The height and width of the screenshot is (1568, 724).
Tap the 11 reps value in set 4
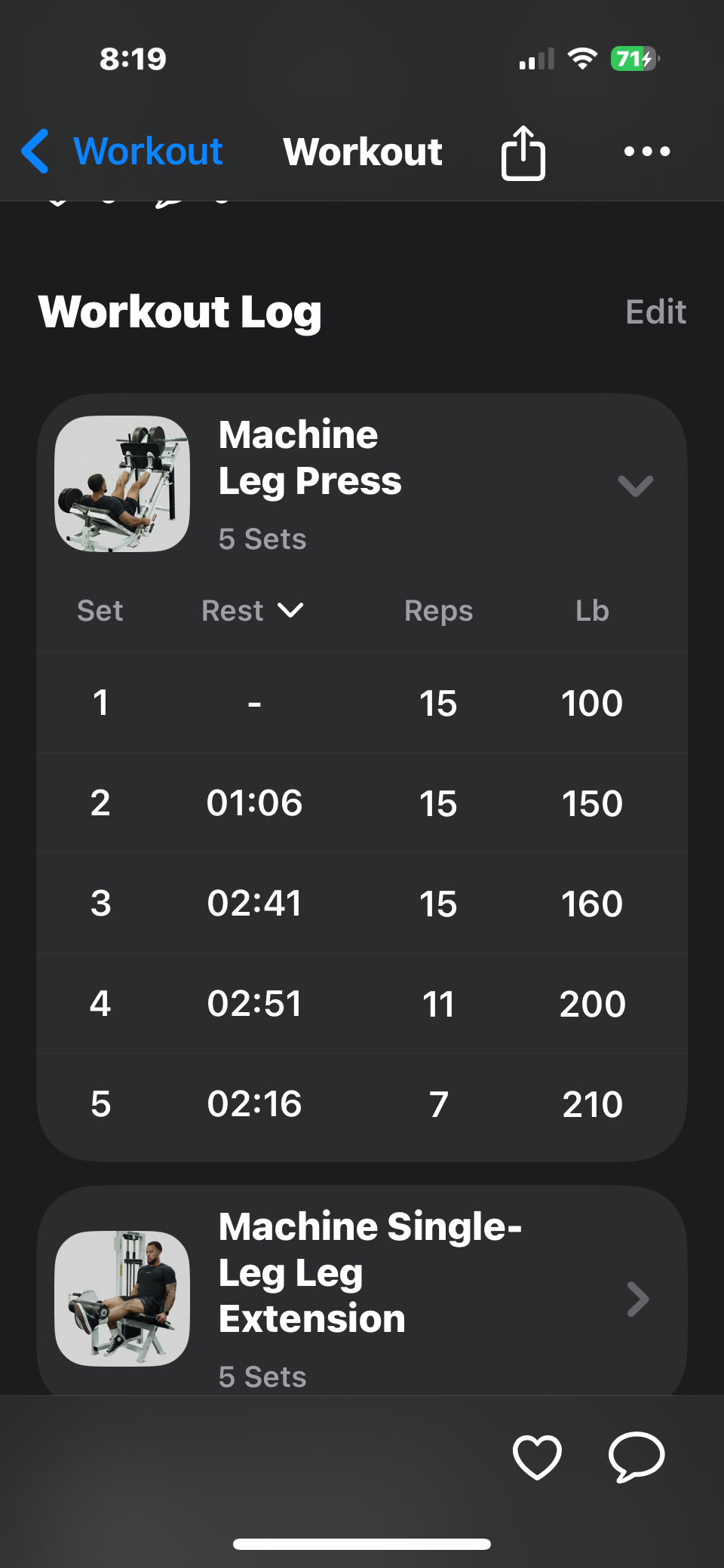438,1004
